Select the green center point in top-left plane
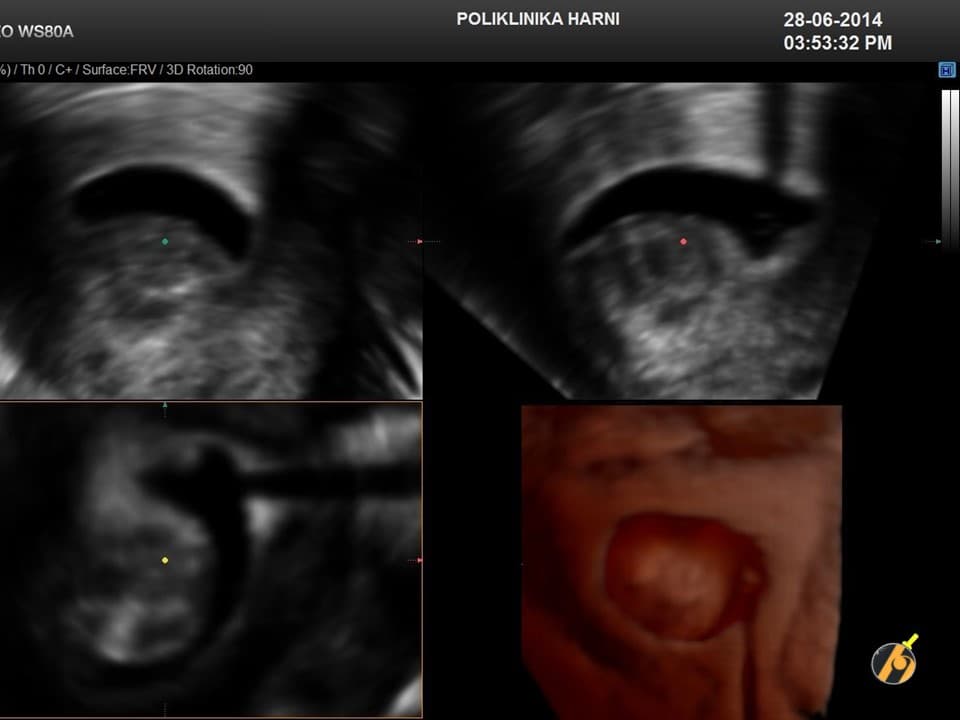The height and width of the screenshot is (720, 960). point(165,241)
